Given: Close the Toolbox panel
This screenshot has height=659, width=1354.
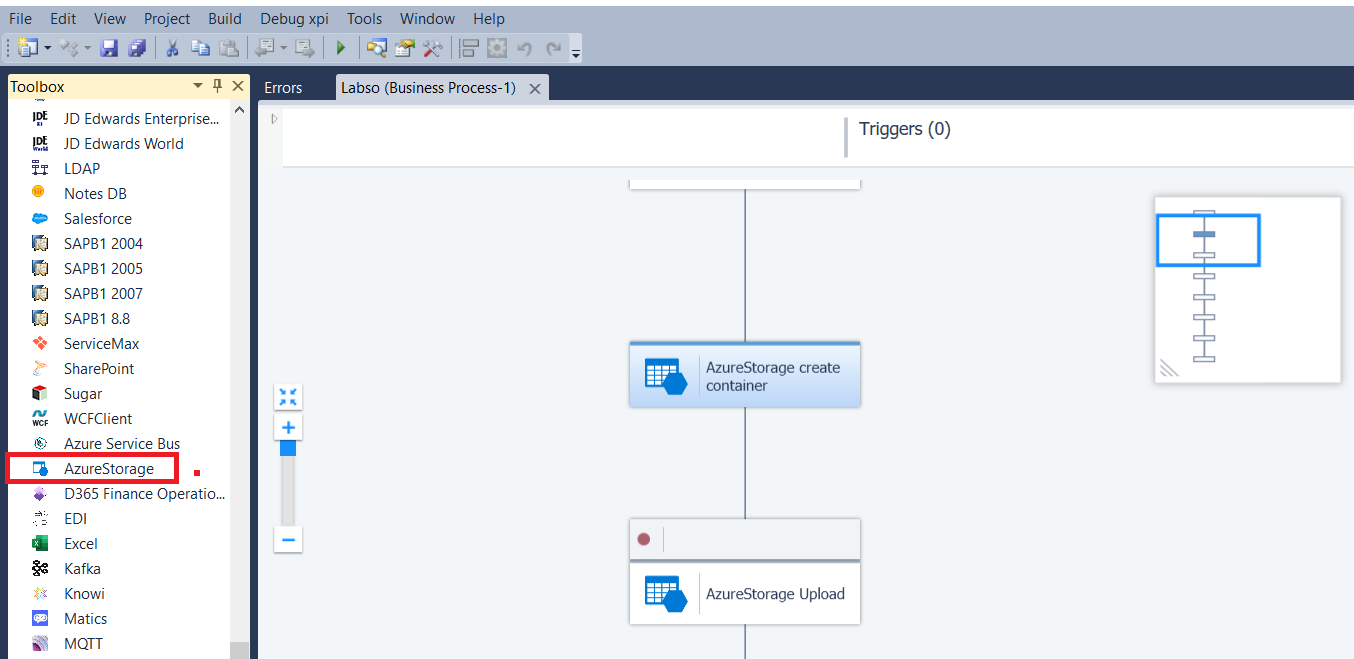Looking at the screenshot, I should pos(238,86).
